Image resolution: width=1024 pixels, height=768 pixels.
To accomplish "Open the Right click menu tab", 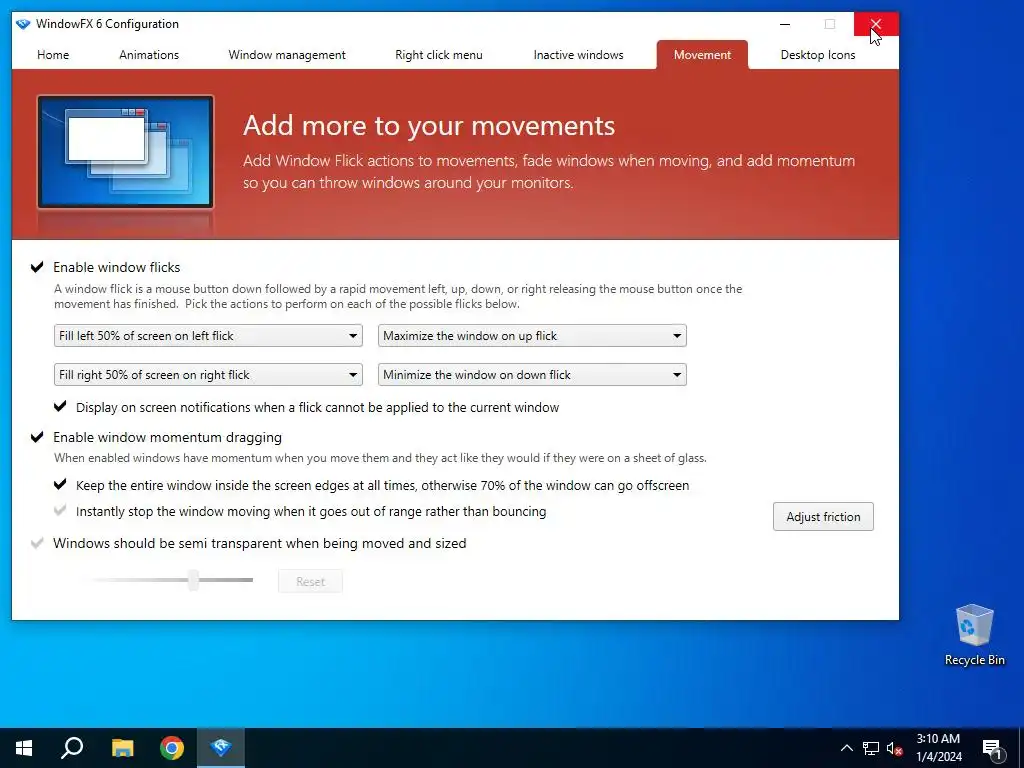I will tap(439, 55).
